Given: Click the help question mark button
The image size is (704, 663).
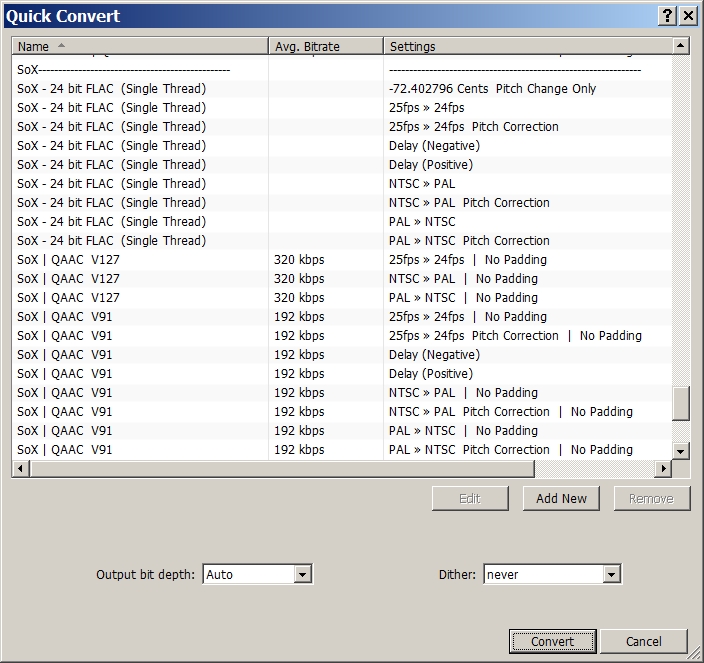Looking at the screenshot, I should tap(667, 16).
